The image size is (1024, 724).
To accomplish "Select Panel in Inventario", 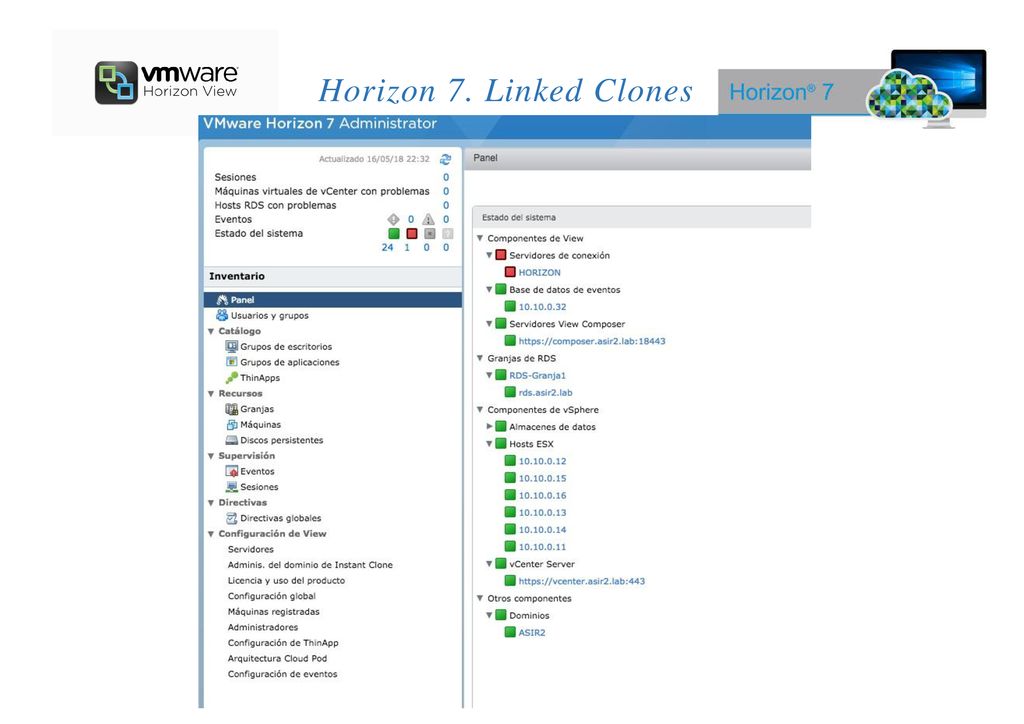I will pos(333,300).
